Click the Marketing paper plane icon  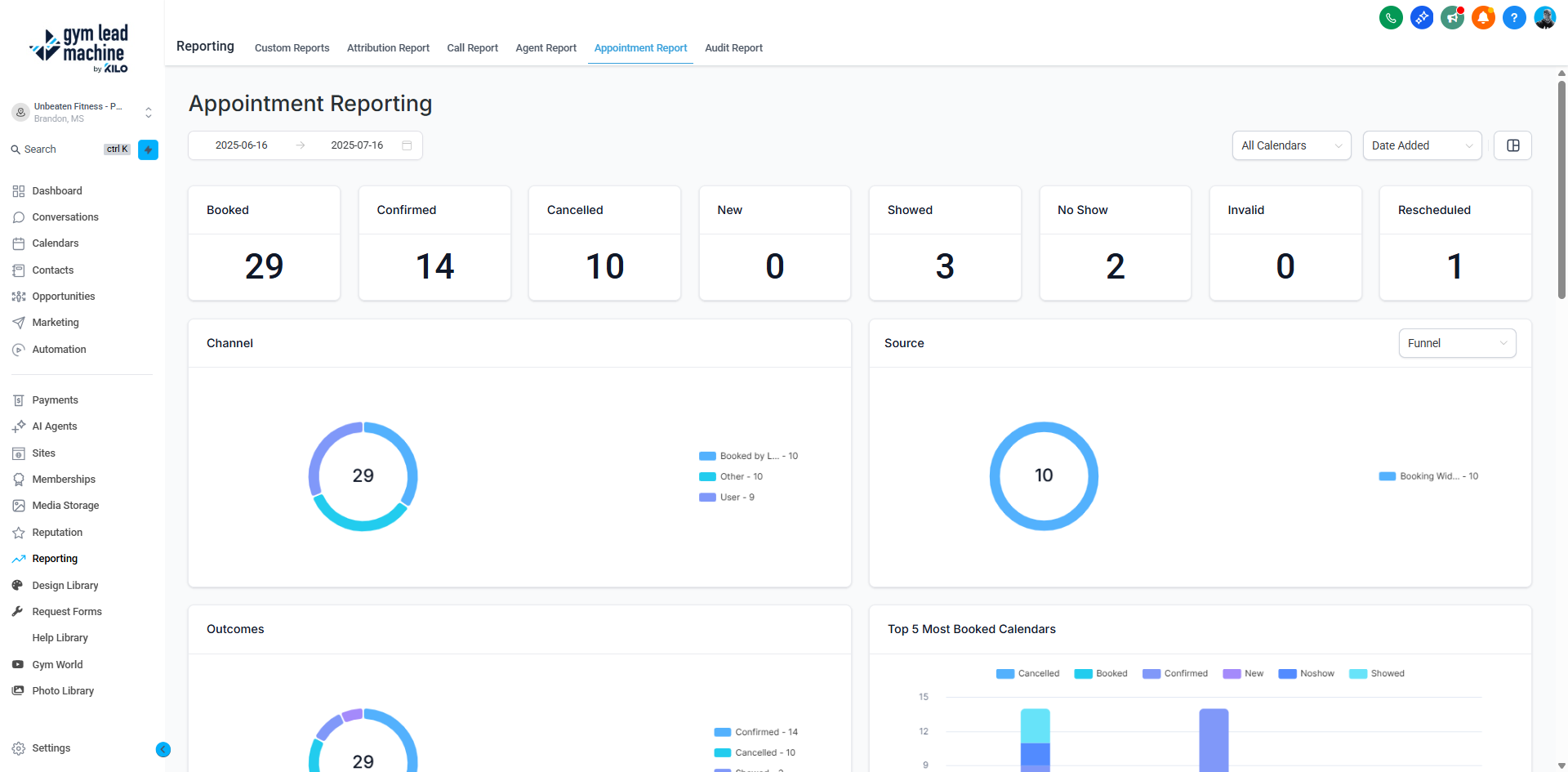(x=19, y=323)
